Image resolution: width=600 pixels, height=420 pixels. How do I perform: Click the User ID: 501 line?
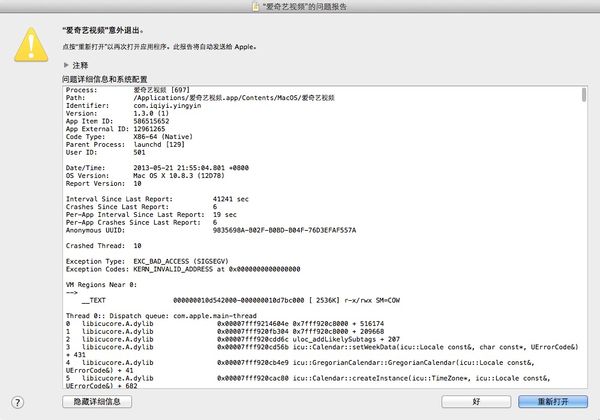(x=106, y=152)
